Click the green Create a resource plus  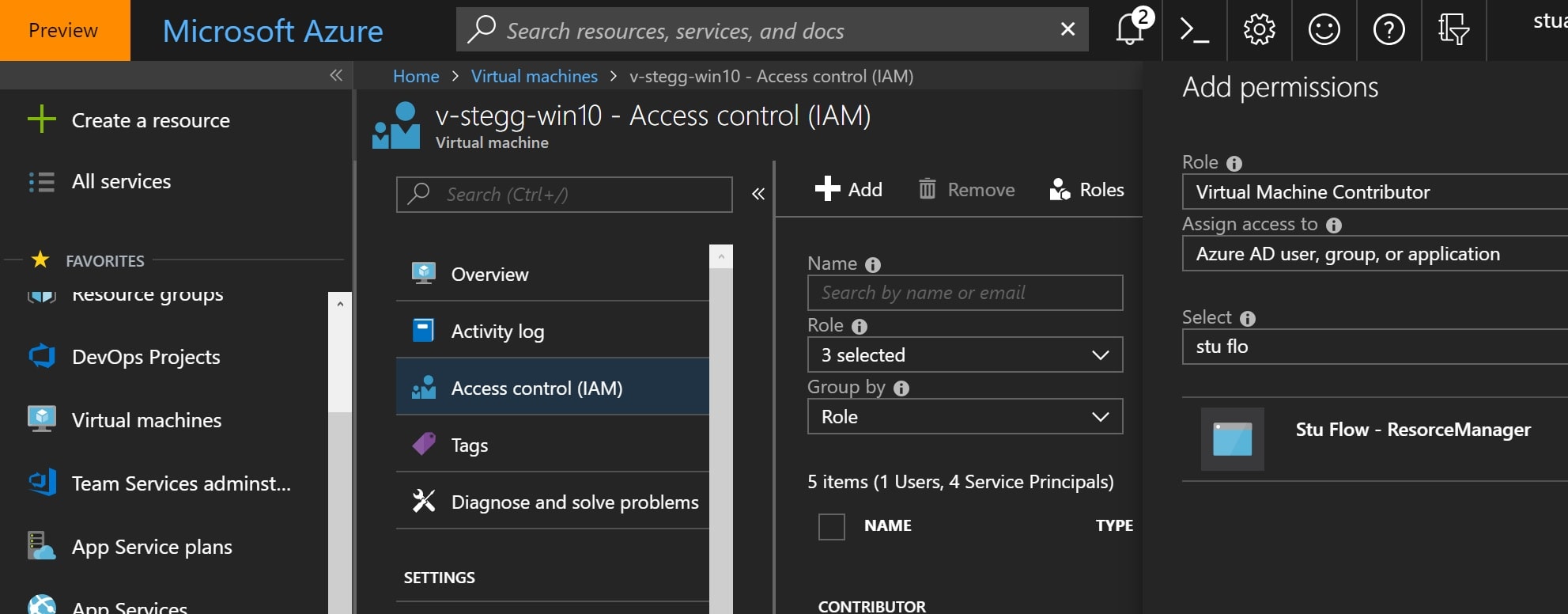tap(42, 120)
